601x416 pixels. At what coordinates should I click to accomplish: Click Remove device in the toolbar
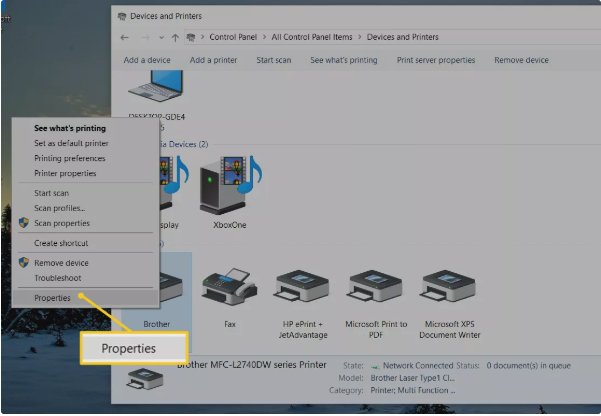(521, 60)
